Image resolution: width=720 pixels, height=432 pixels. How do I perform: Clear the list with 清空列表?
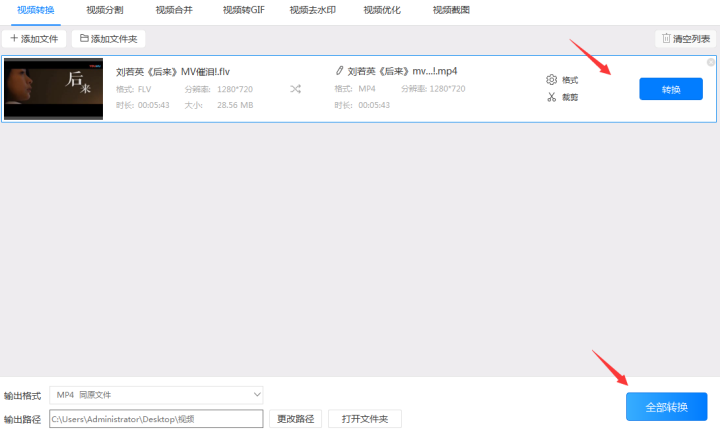[x=686, y=39]
